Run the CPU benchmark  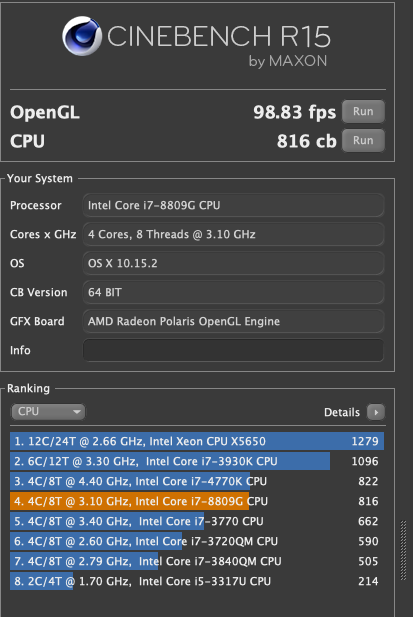pyautogui.click(x=363, y=140)
